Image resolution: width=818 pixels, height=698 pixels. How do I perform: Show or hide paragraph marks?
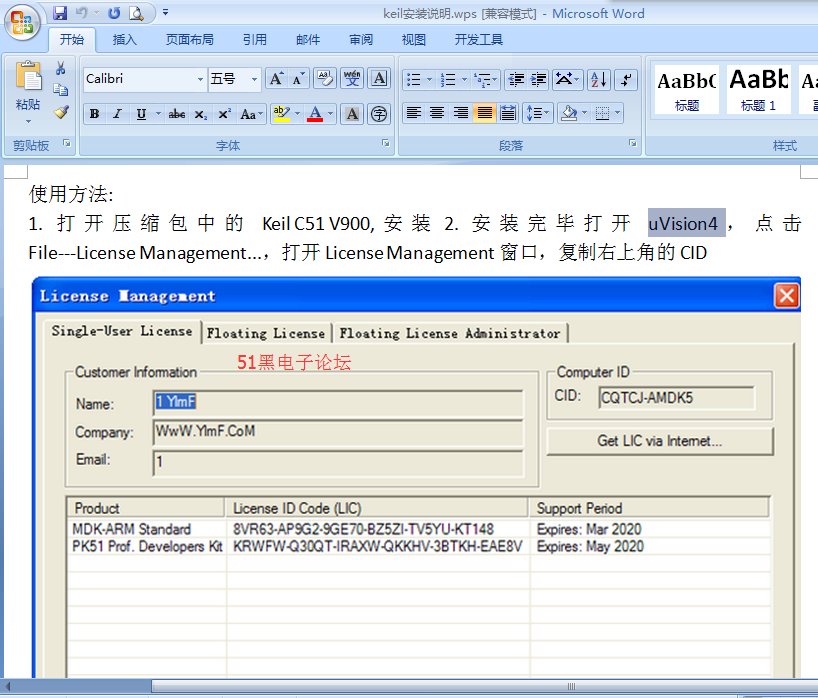(x=626, y=80)
